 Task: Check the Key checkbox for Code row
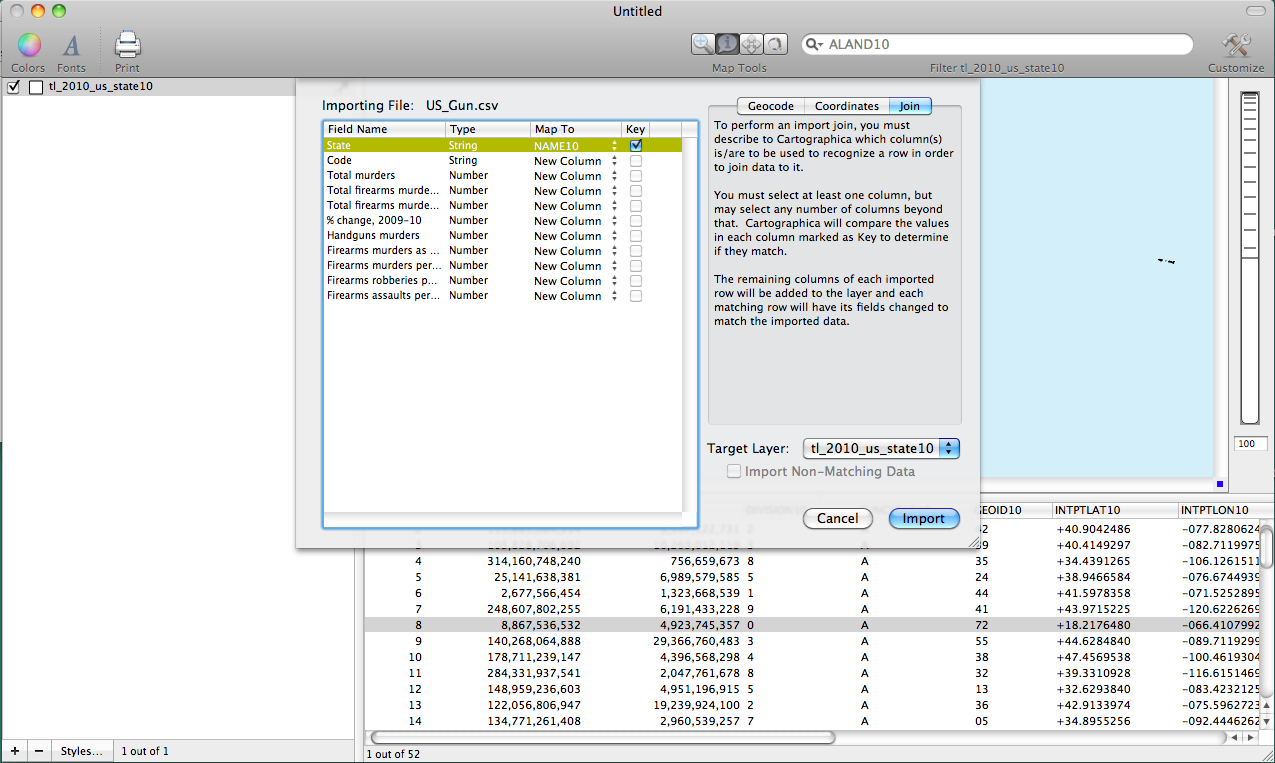[636, 160]
